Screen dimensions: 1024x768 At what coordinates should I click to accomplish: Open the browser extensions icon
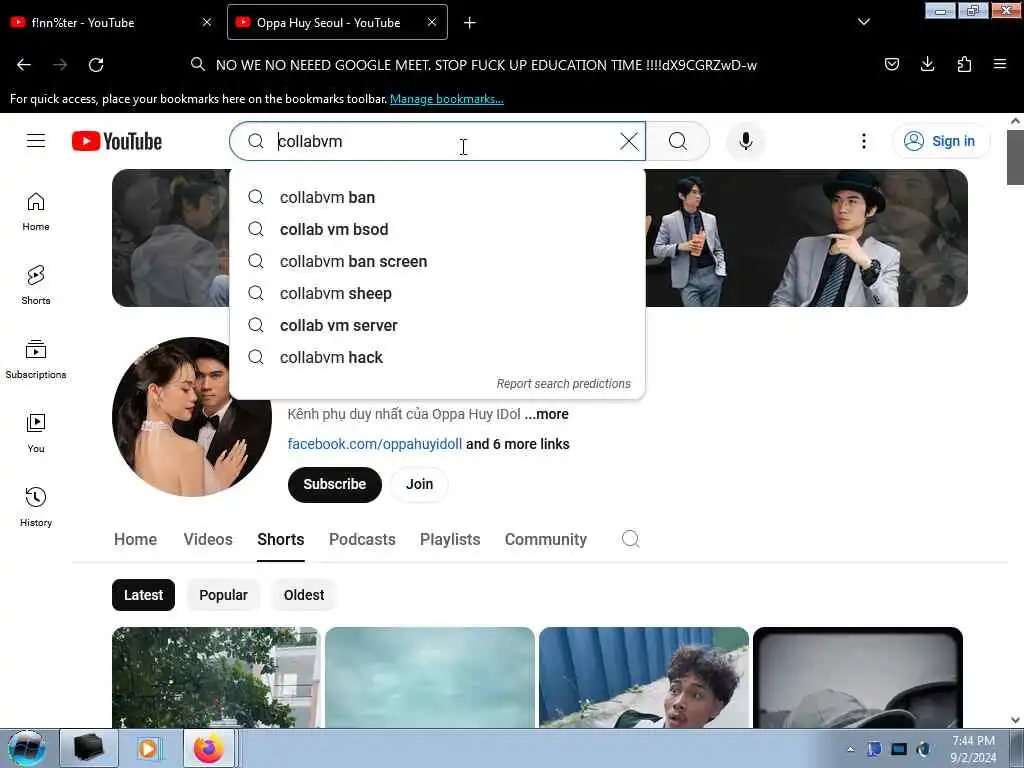(964, 64)
